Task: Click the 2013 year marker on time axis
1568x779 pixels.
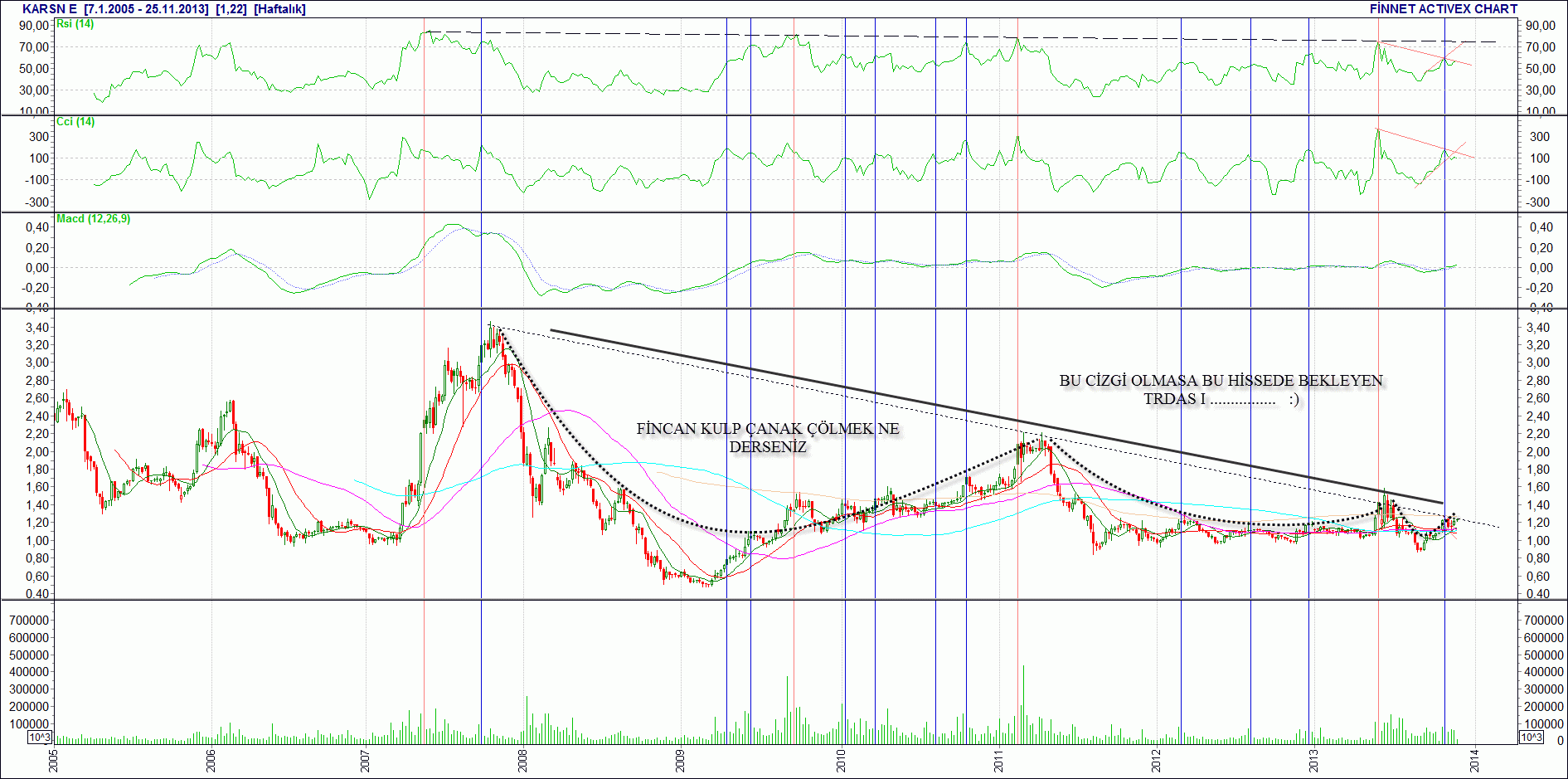Action: pyautogui.click(x=1314, y=761)
